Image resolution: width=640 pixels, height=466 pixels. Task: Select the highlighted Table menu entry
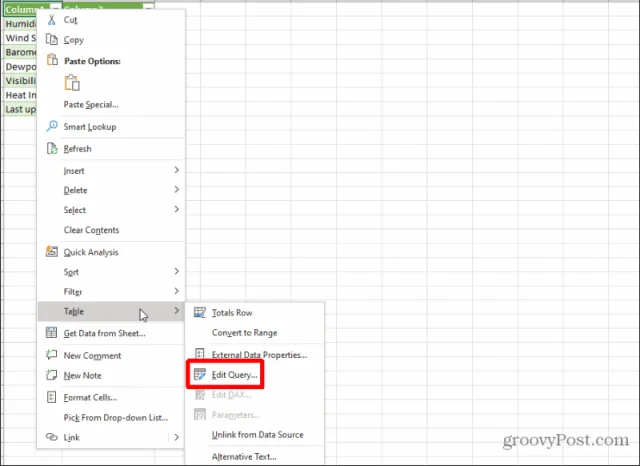(x=111, y=311)
